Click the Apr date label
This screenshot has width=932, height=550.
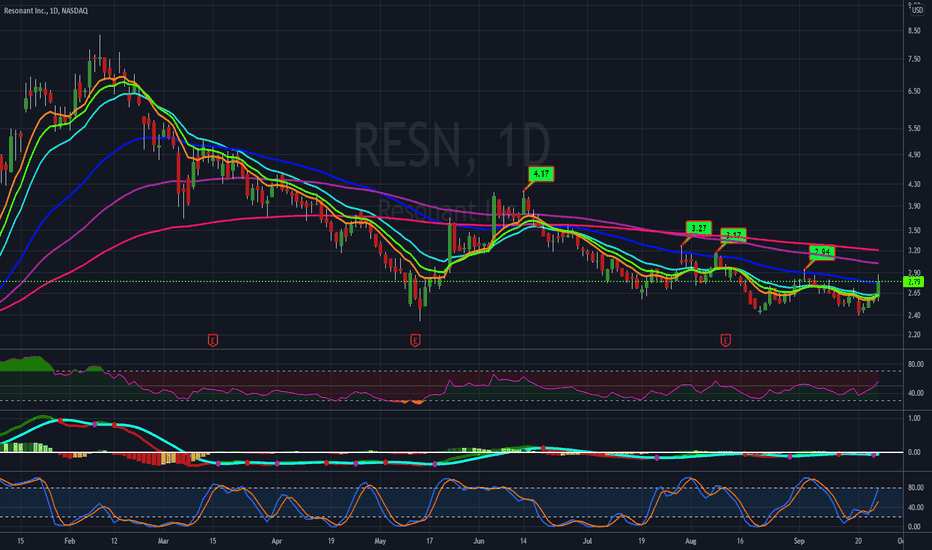(x=276, y=541)
